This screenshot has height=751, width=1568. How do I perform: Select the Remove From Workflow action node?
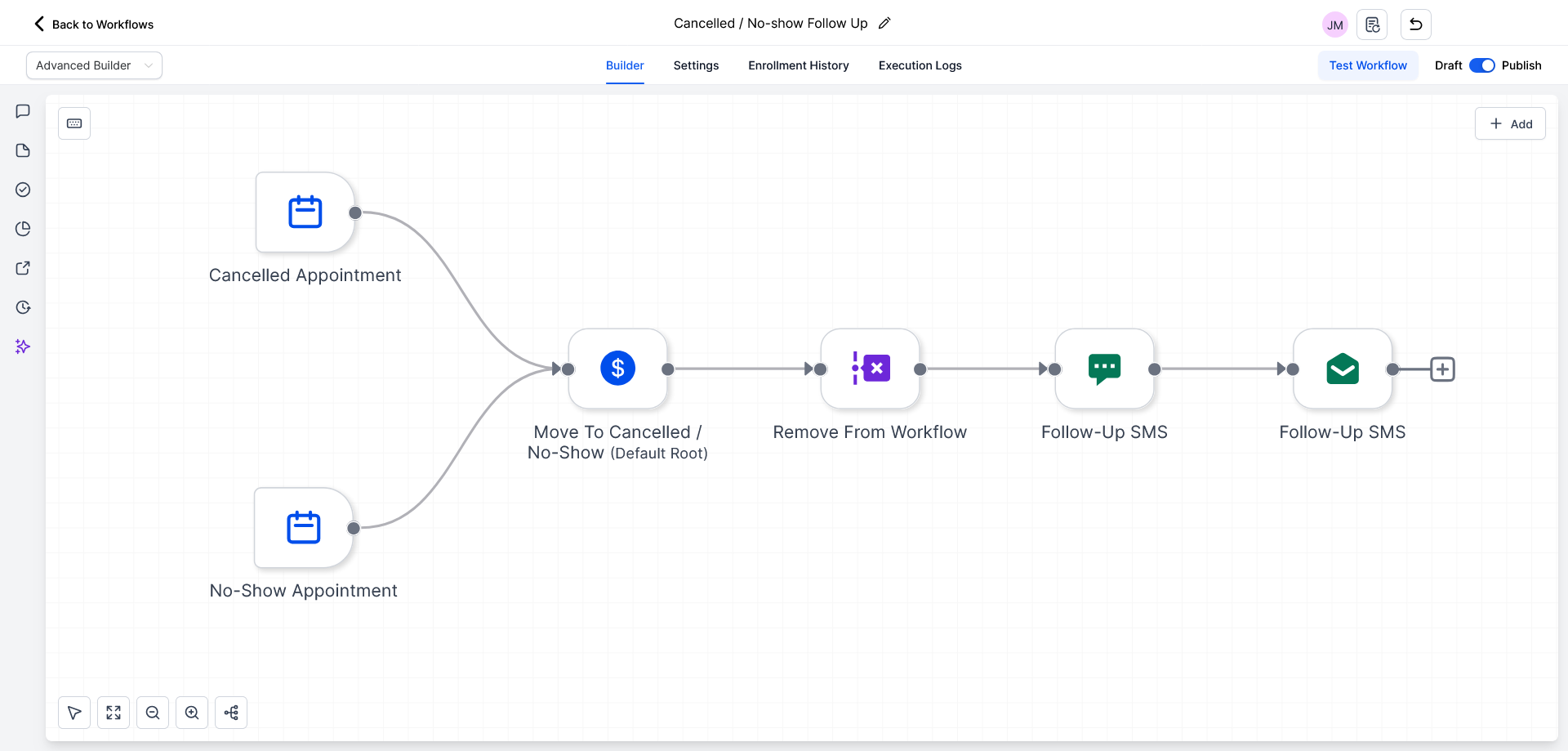coord(870,369)
